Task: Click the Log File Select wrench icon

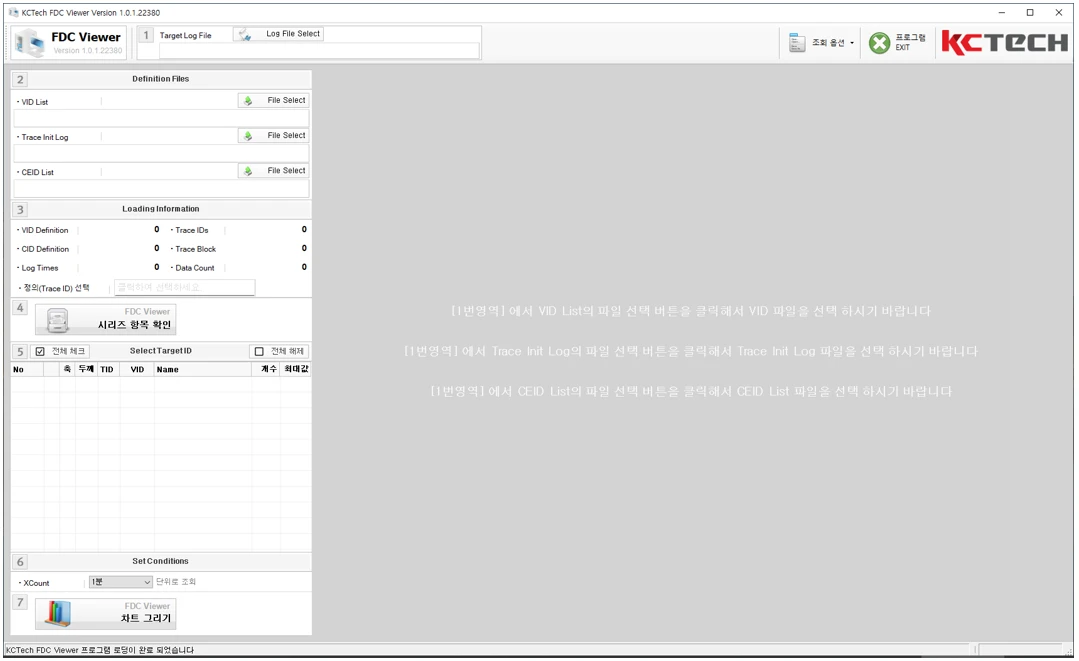Action: point(245,34)
